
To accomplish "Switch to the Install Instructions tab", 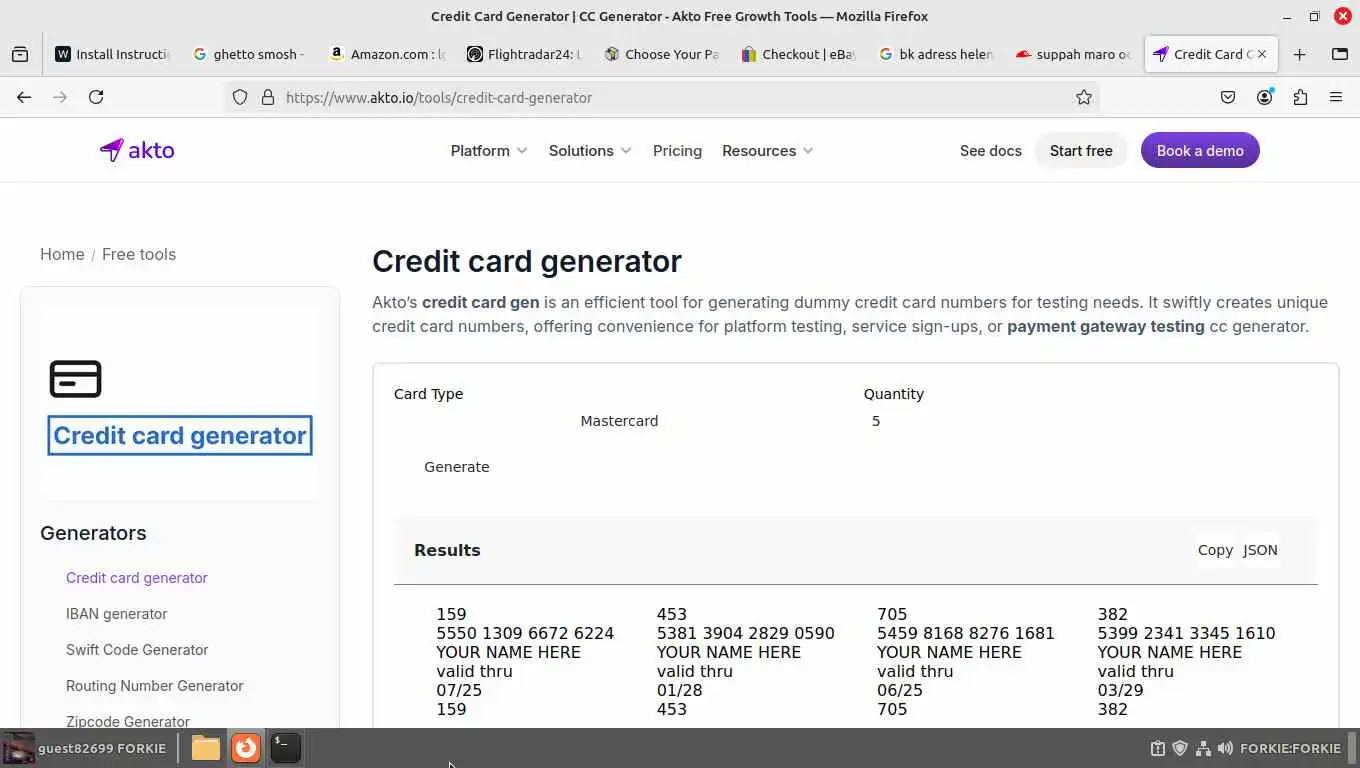I will pyautogui.click(x=113, y=54).
